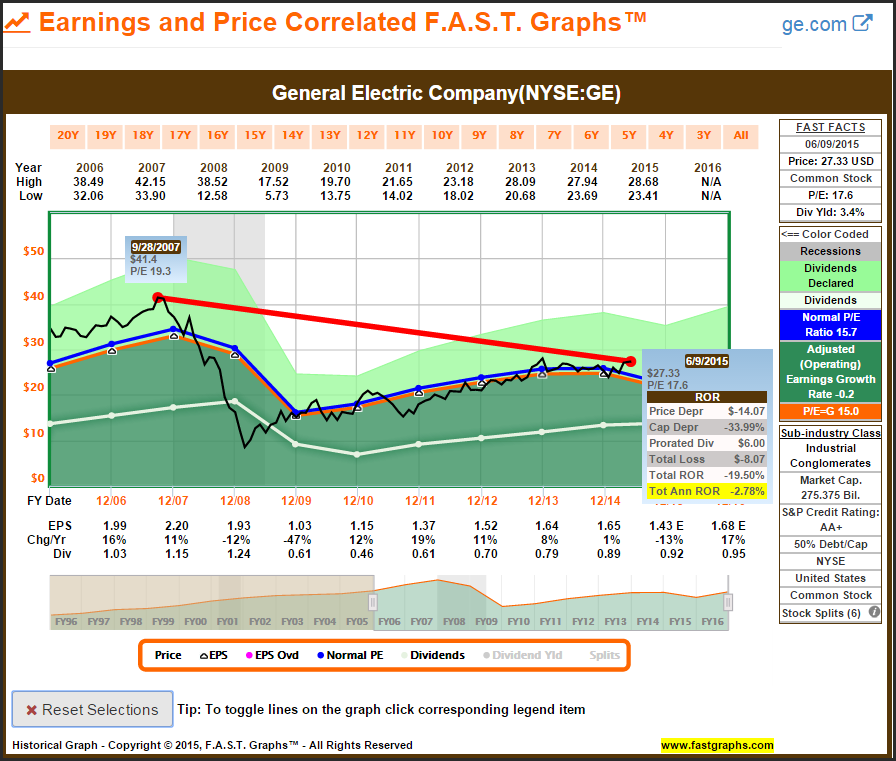Toggle the Price line in the legend
The height and width of the screenshot is (761, 896).
(168, 655)
